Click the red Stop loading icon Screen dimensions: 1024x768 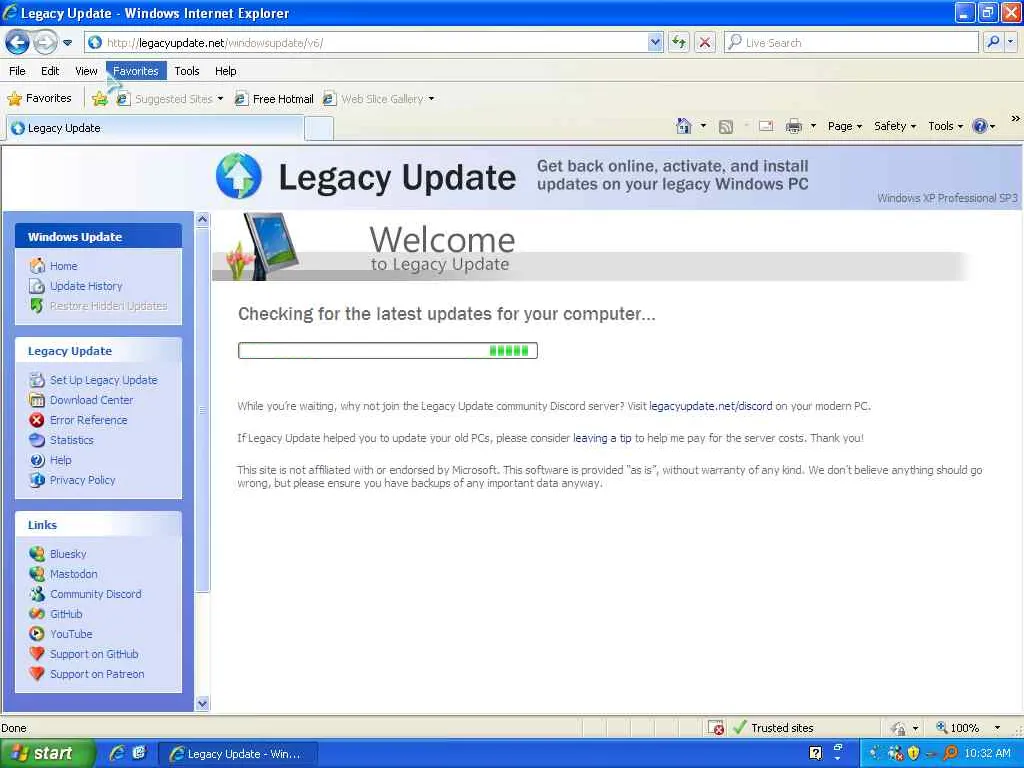click(x=705, y=43)
